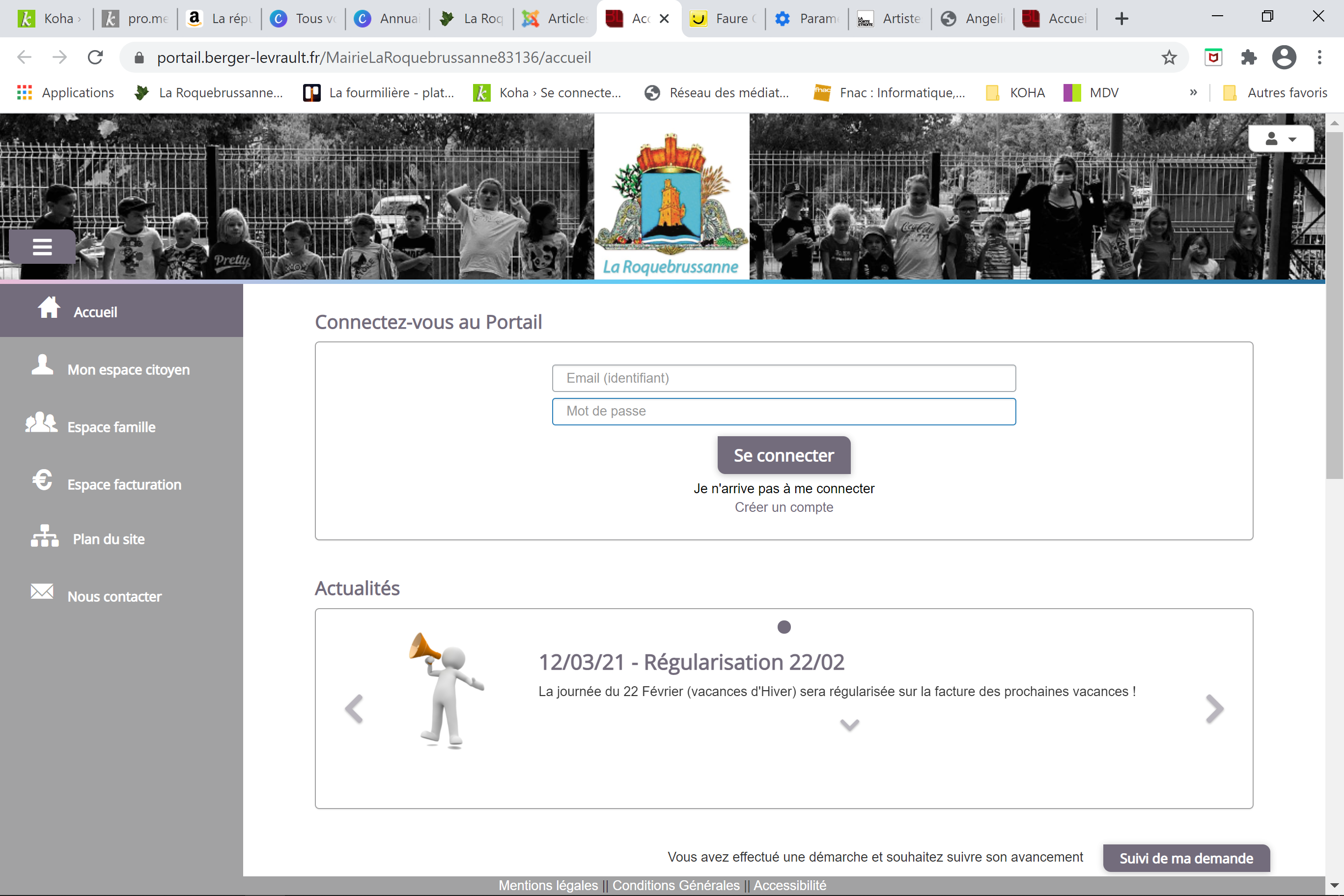Click the Accueil home icon
Image resolution: width=1344 pixels, height=896 pixels.
(x=49, y=308)
